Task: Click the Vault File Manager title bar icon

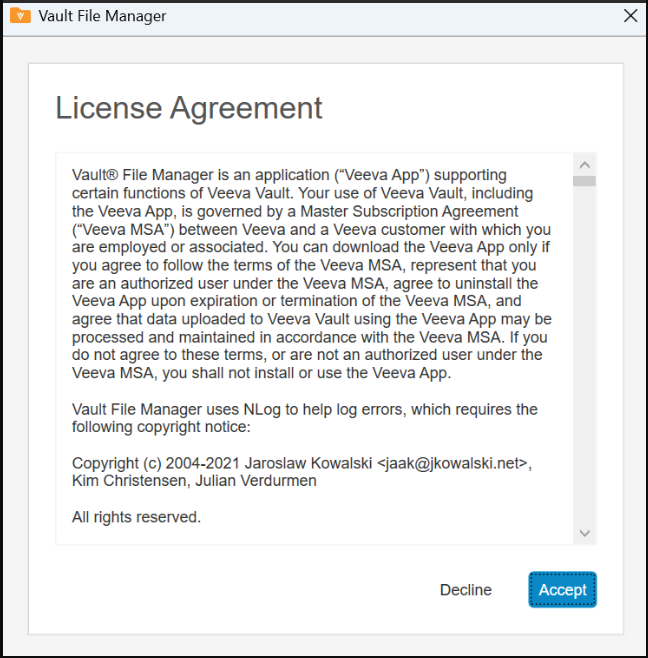Action: 20,16
